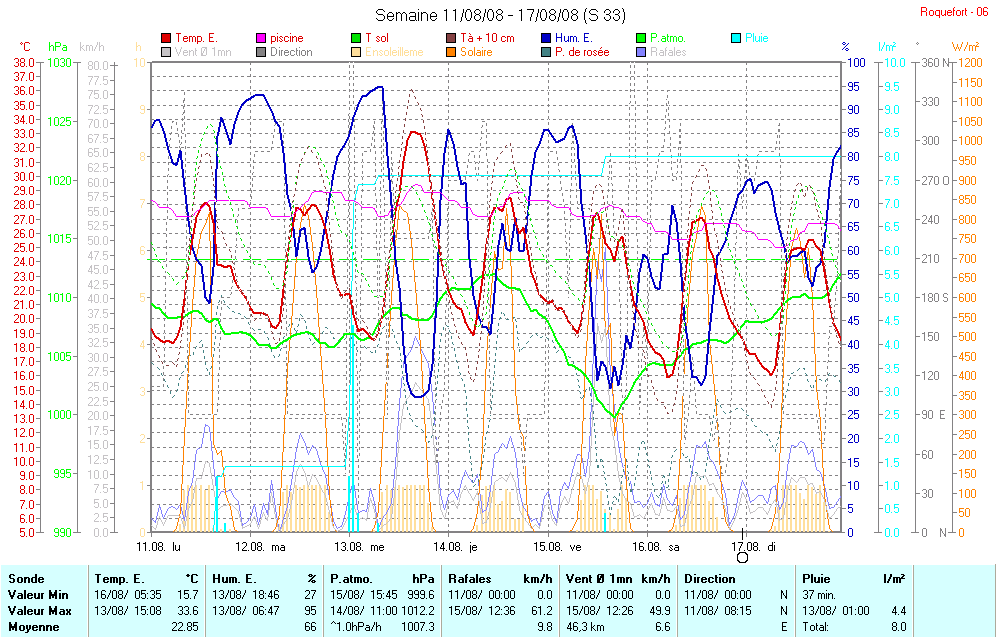This screenshot has width=996, height=637.
Task: Click the pale orange Ensoleilleme legend swatch
Action: coord(356,52)
